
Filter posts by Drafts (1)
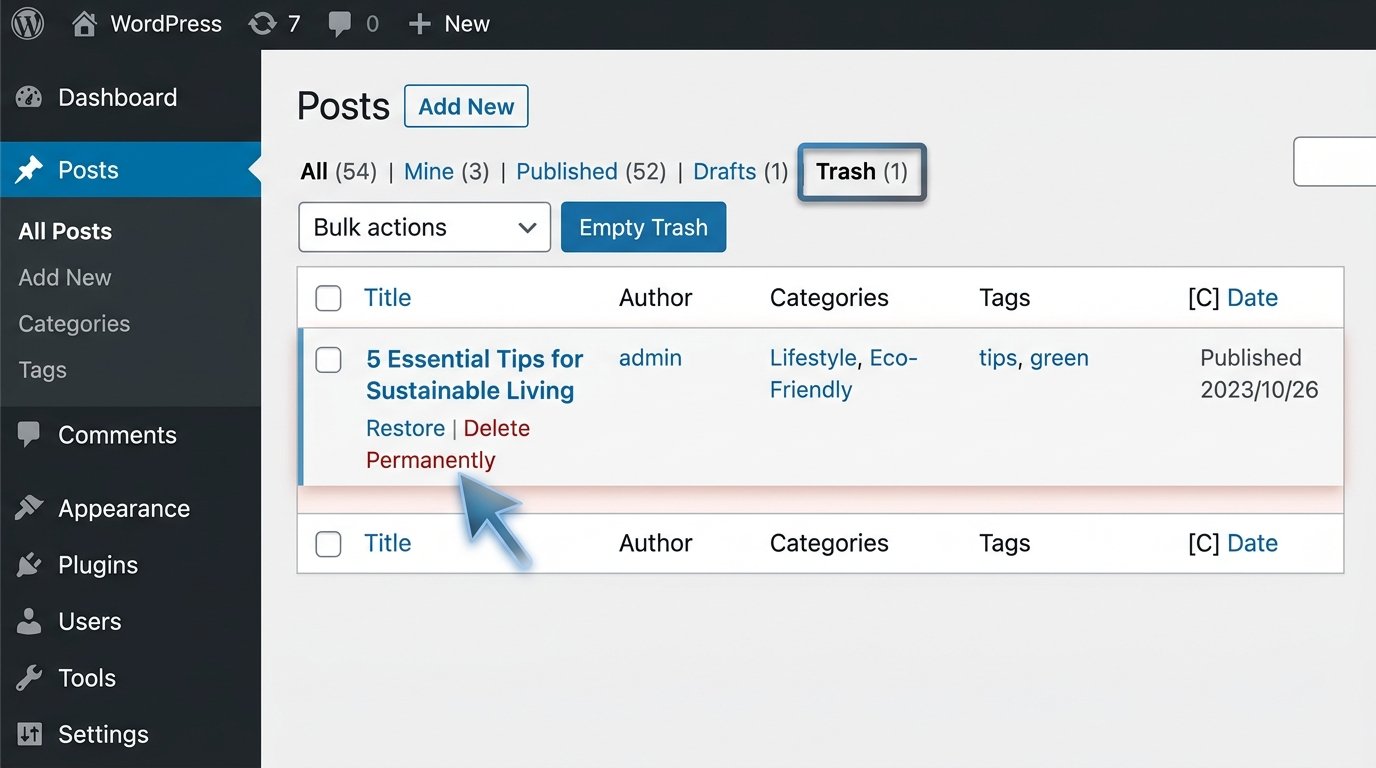click(740, 172)
